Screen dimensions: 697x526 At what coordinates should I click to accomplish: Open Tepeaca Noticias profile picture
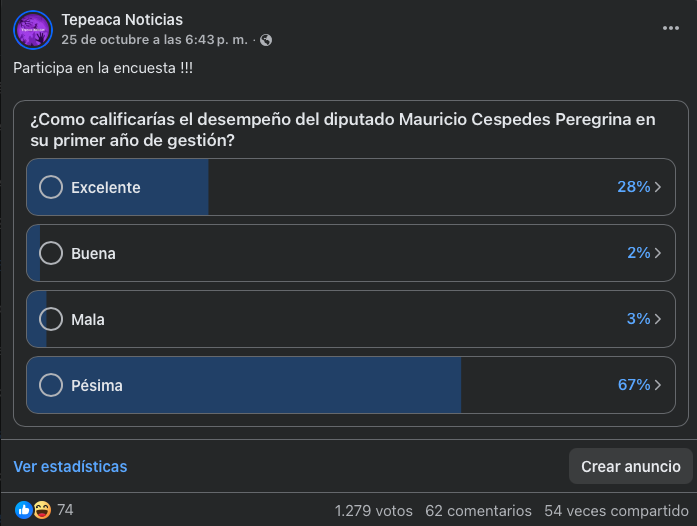point(34,30)
